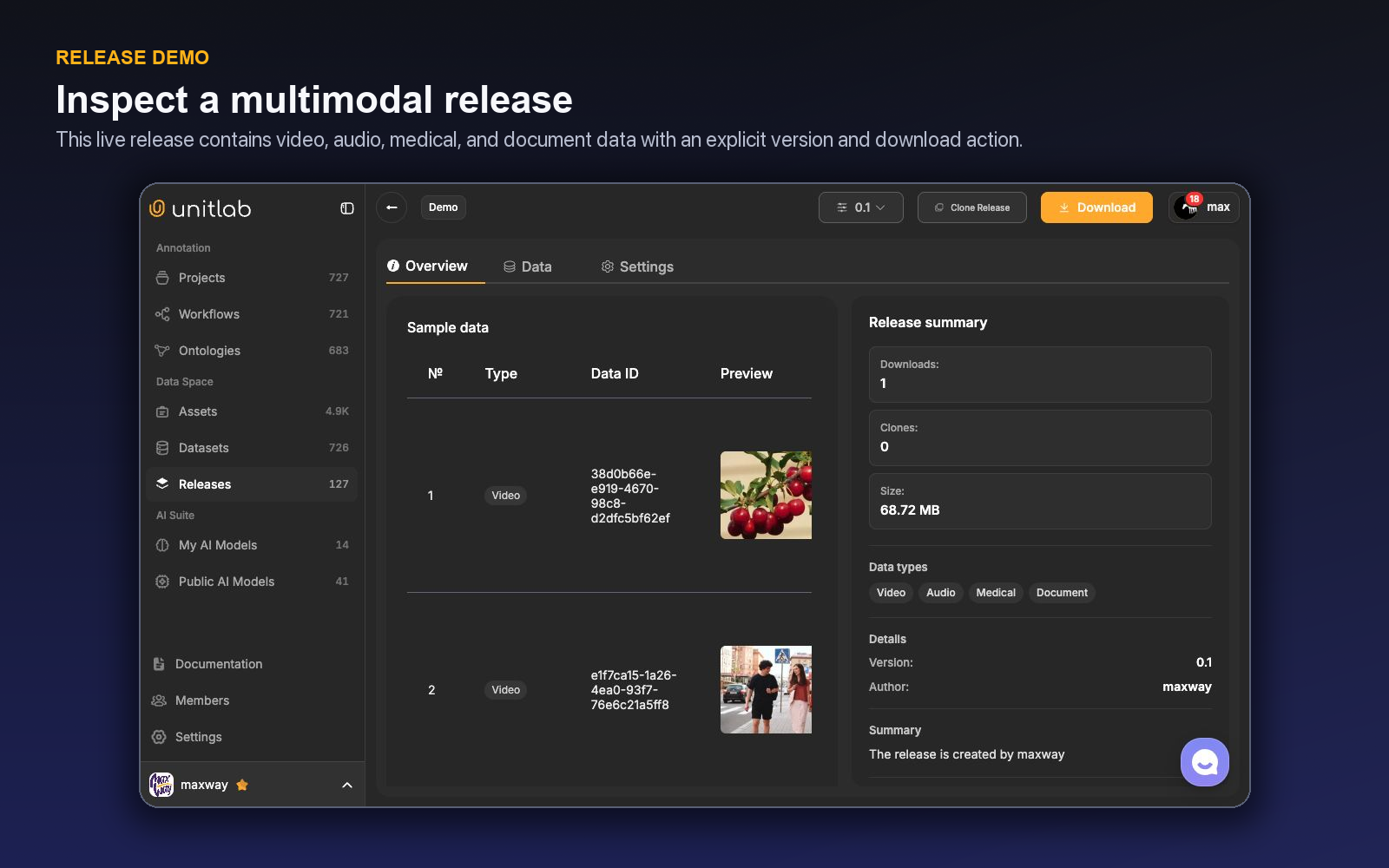Open the 0.1 version dropdown
This screenshot has width=1389, height=868.
[x=861, y=207]
